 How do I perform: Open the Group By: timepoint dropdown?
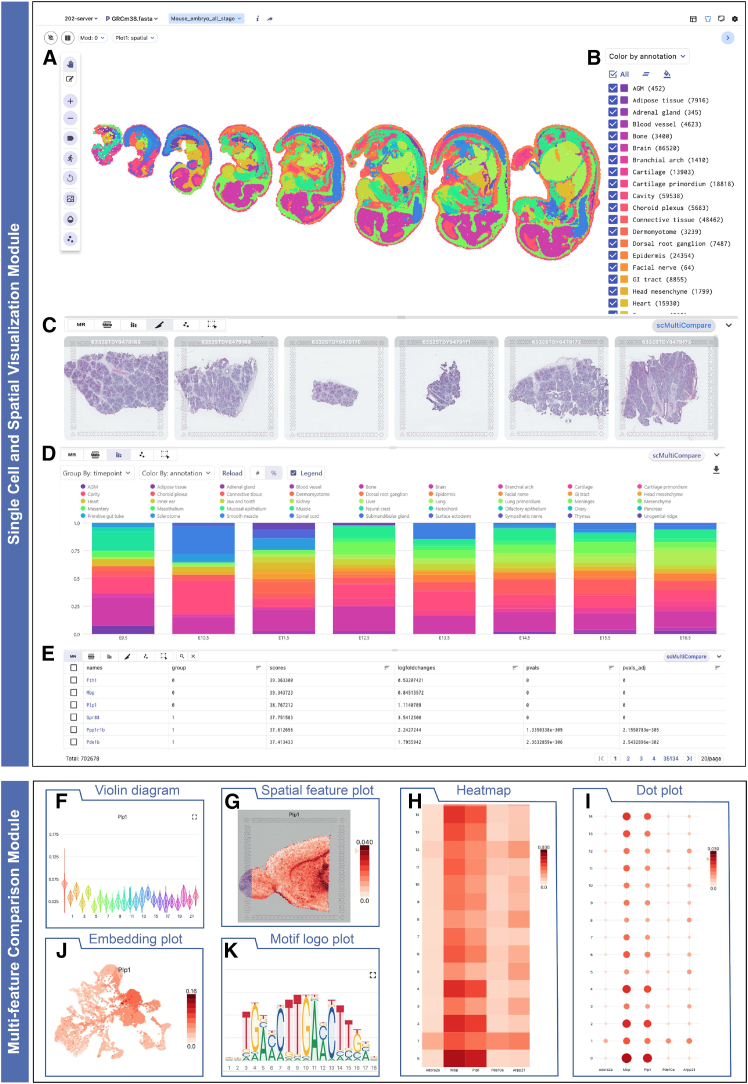pos(97,474)
